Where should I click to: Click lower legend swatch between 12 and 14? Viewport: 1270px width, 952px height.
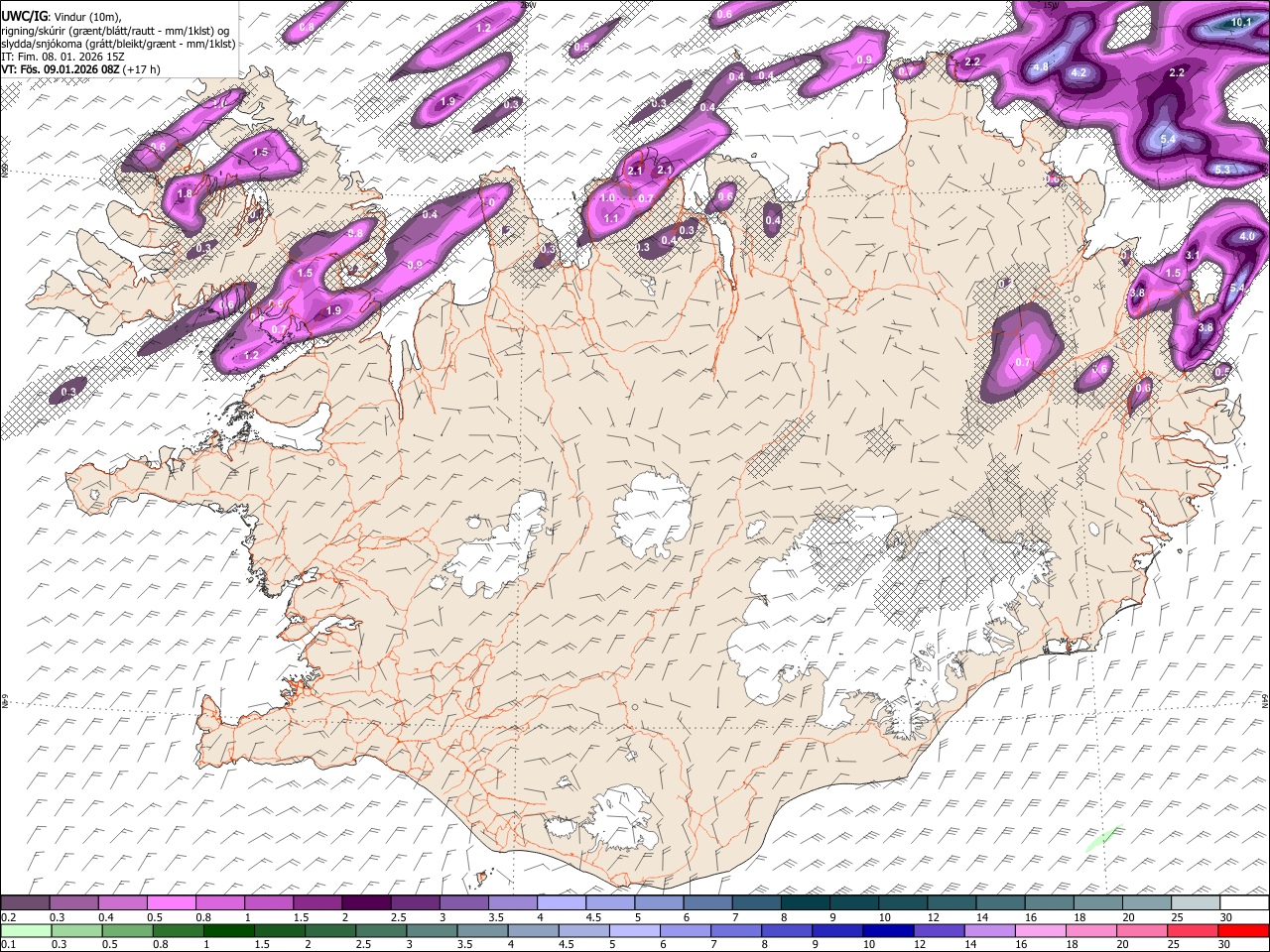pyautogui.click(x=938, y=930)
